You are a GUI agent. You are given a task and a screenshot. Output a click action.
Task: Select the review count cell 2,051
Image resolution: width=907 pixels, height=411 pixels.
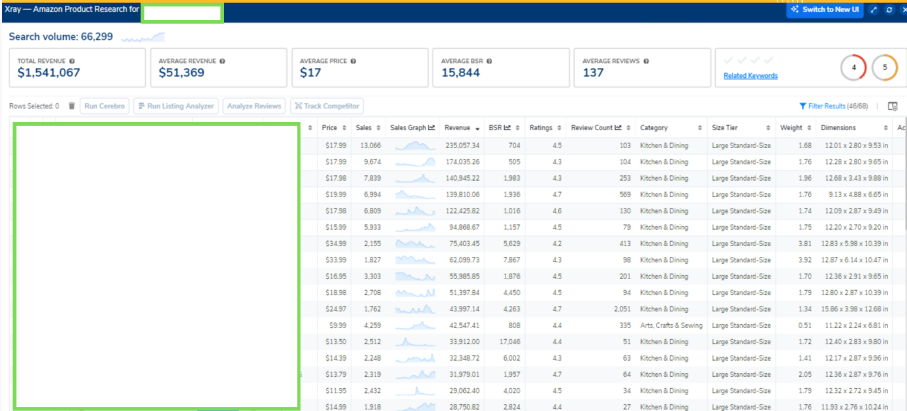621,309
